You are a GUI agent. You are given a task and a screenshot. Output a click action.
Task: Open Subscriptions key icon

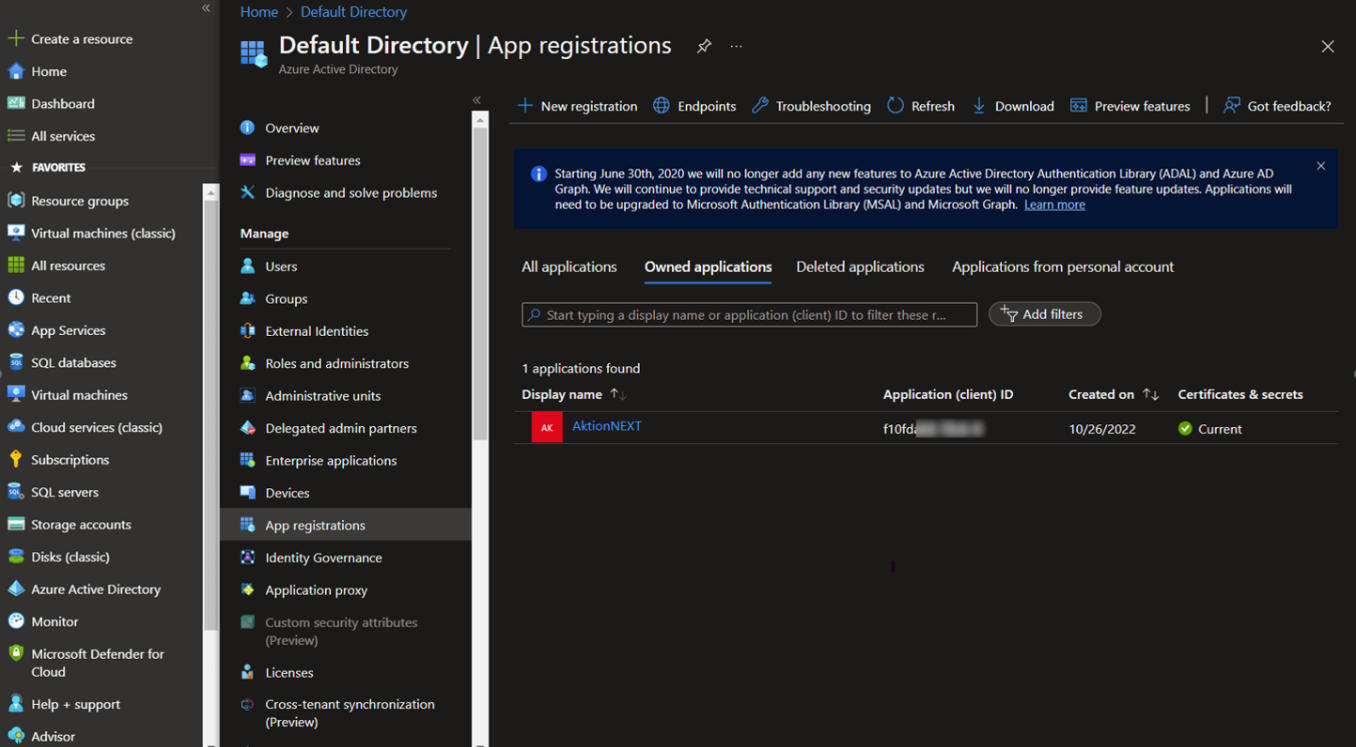coord(16,459)
